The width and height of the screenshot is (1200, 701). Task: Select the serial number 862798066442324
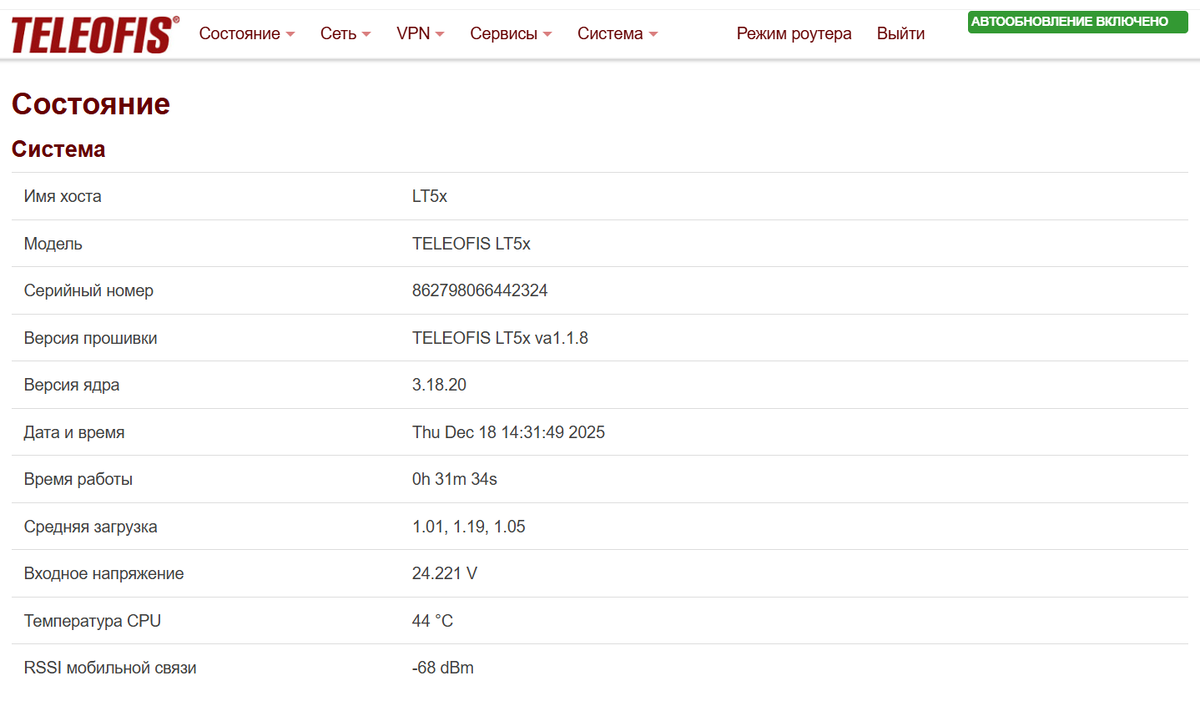tap(480, 290)
